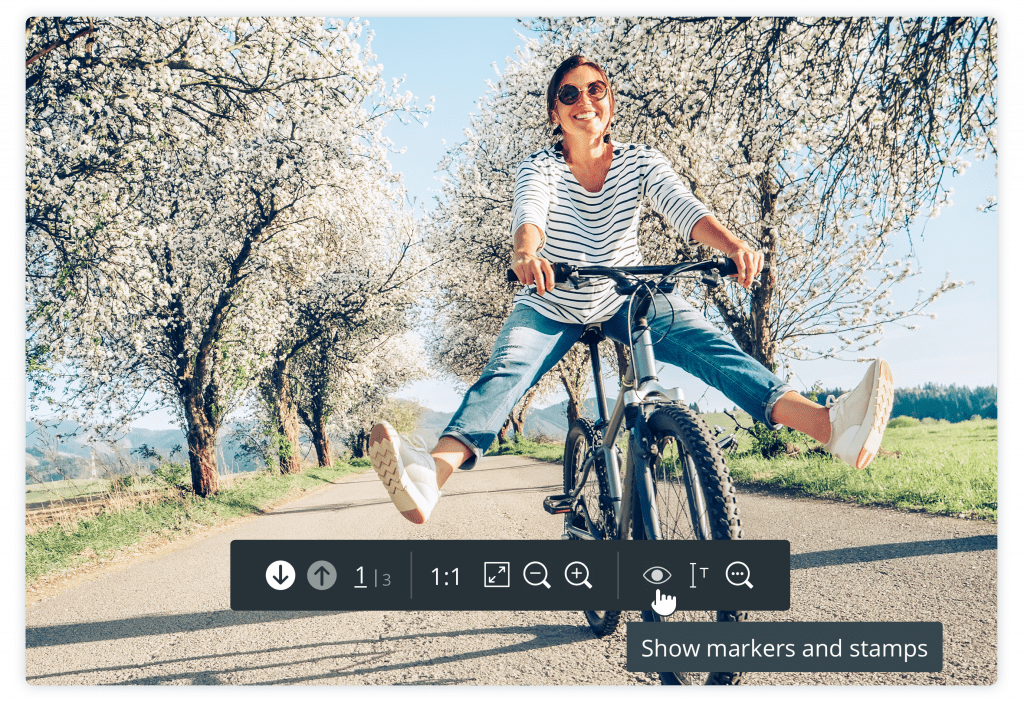Zoom out with minus magnifier
The image size is (1024, 701).
537,576
